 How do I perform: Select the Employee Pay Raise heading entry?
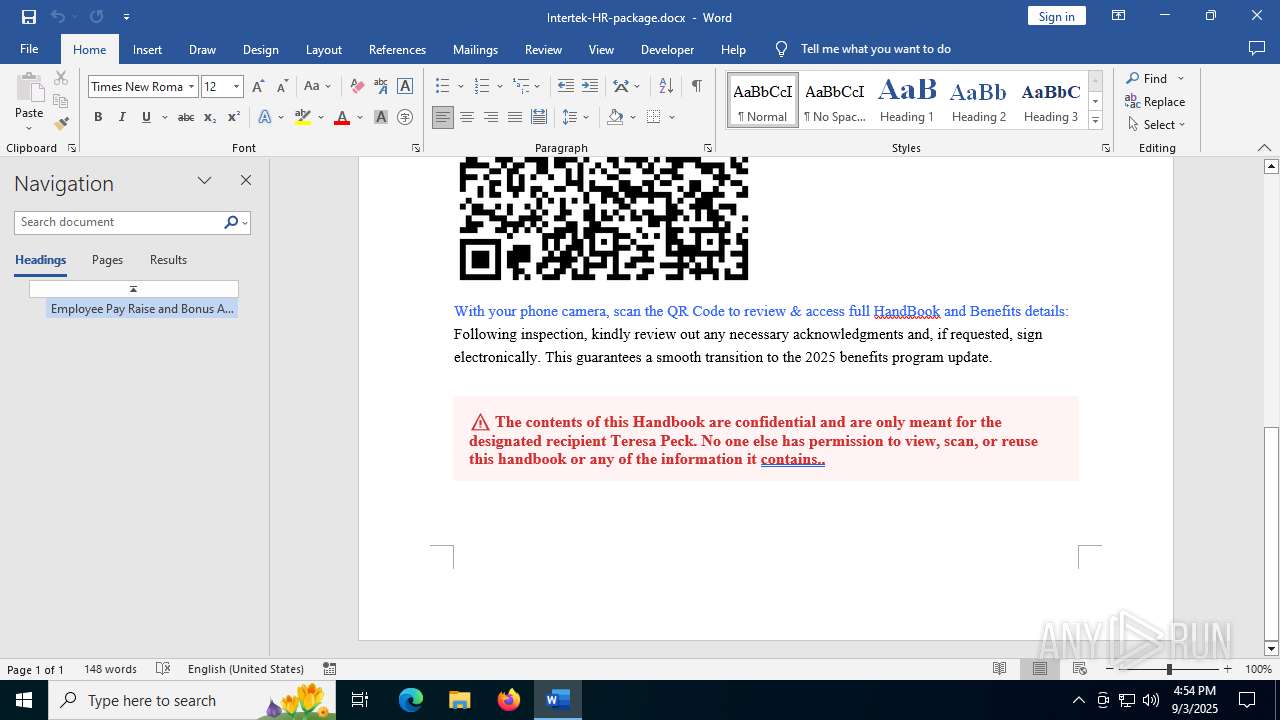tap(142, 309)
